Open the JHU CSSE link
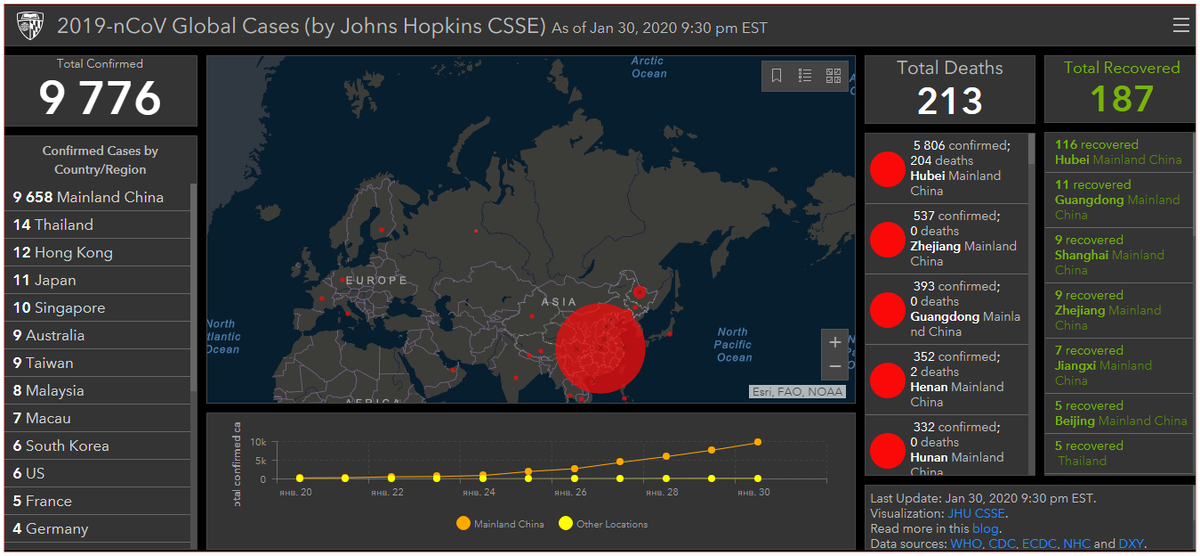 [x=978, y=513]
